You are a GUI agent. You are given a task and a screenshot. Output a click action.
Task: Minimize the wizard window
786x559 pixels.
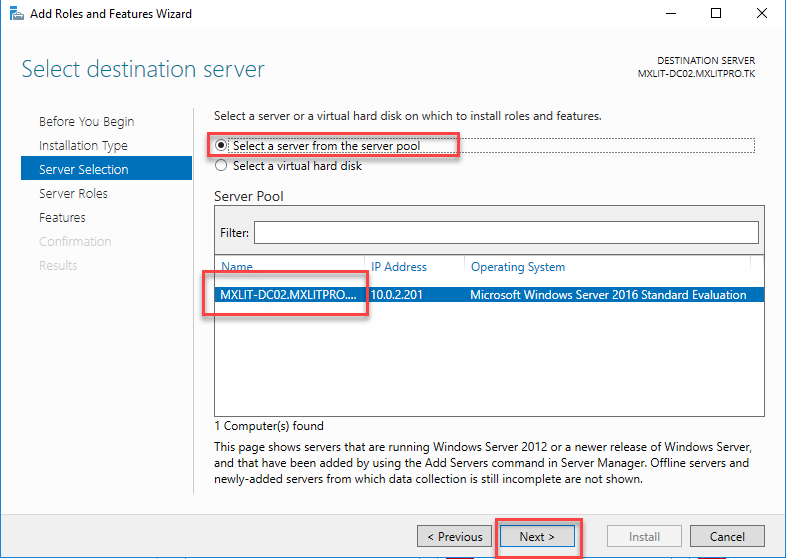pos(670,14)
